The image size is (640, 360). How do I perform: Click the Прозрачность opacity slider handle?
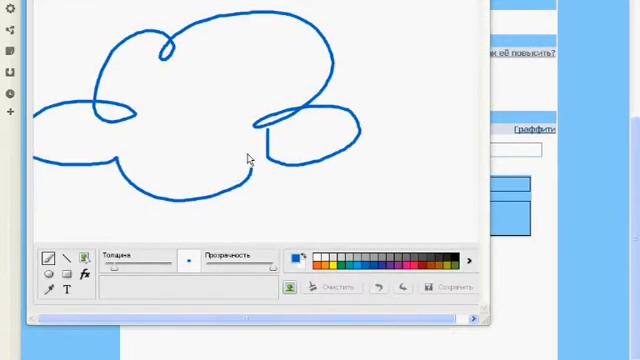coord(273,267)
